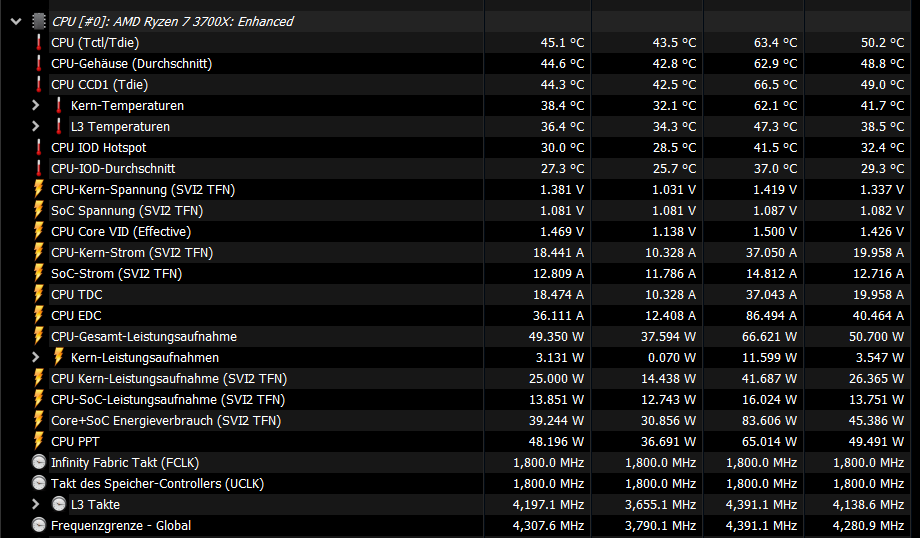Viewport: 920px width, 538px height.
Task: Select the CPU PPT label
Action: click(75, 442)
